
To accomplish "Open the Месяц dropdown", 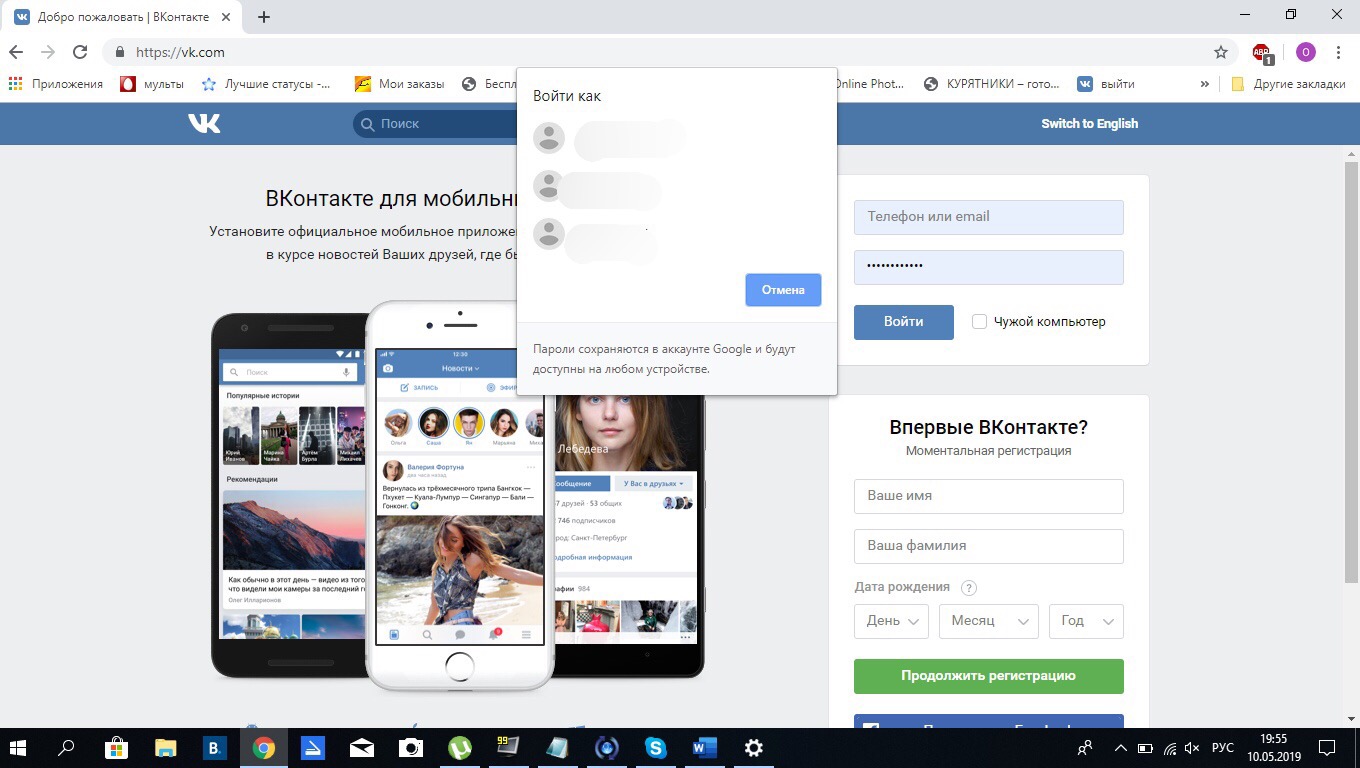I will click(x=989, y=621).
